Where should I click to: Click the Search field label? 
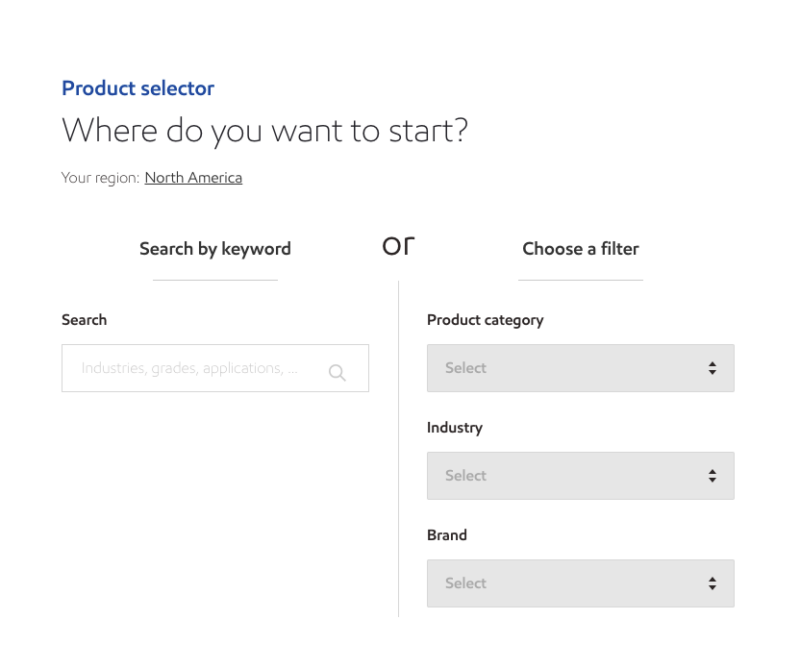point(84,320)
